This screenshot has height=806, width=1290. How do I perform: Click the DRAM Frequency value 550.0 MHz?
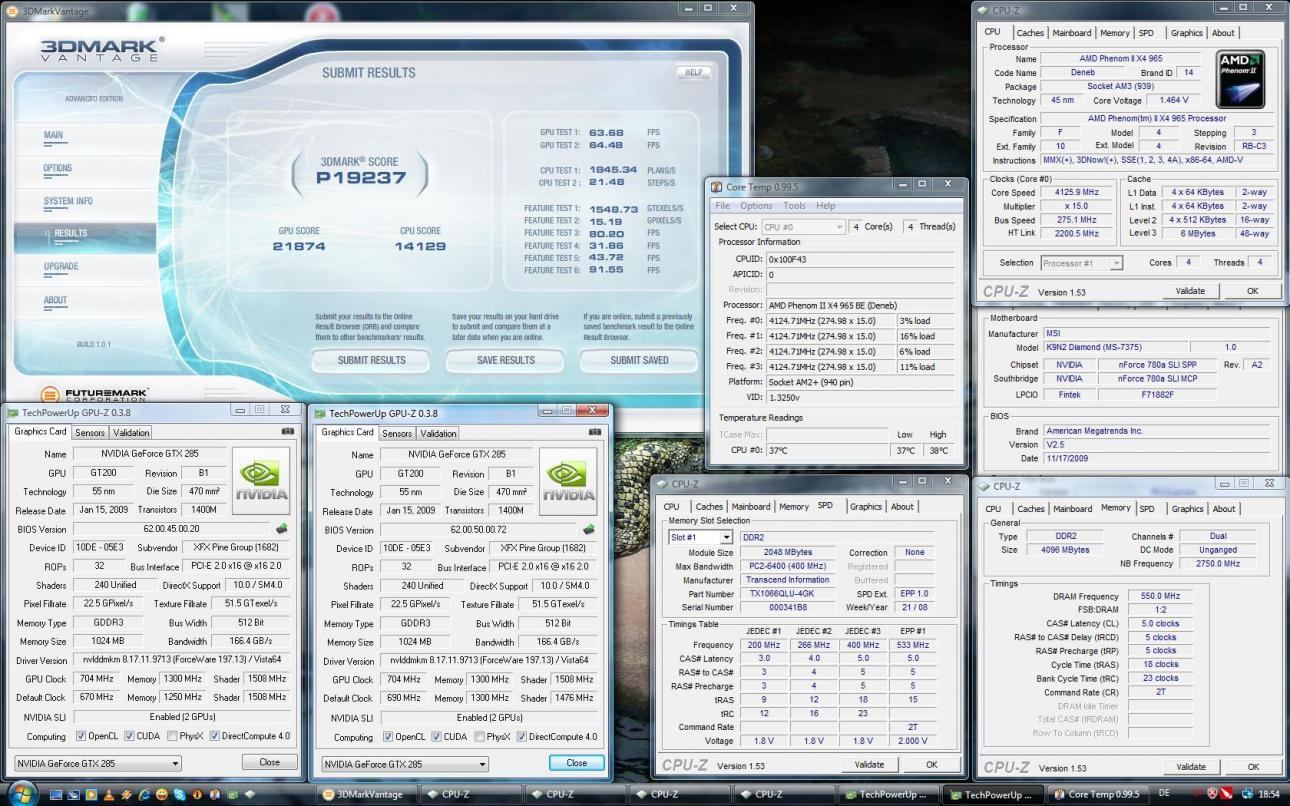coord(1159,596)
